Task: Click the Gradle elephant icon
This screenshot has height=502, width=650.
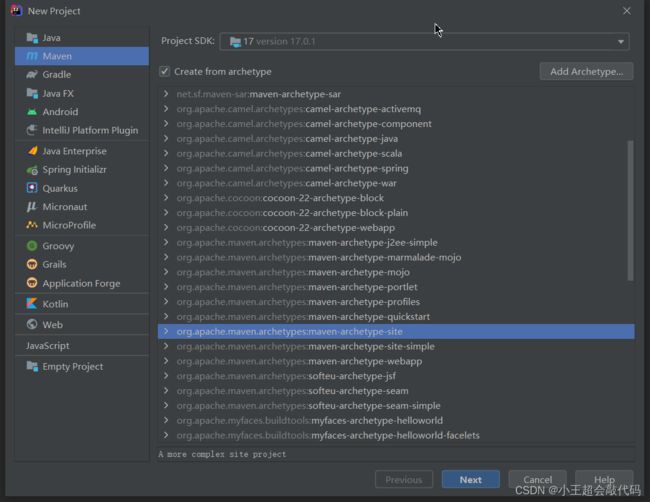Action: pos(32,75)
